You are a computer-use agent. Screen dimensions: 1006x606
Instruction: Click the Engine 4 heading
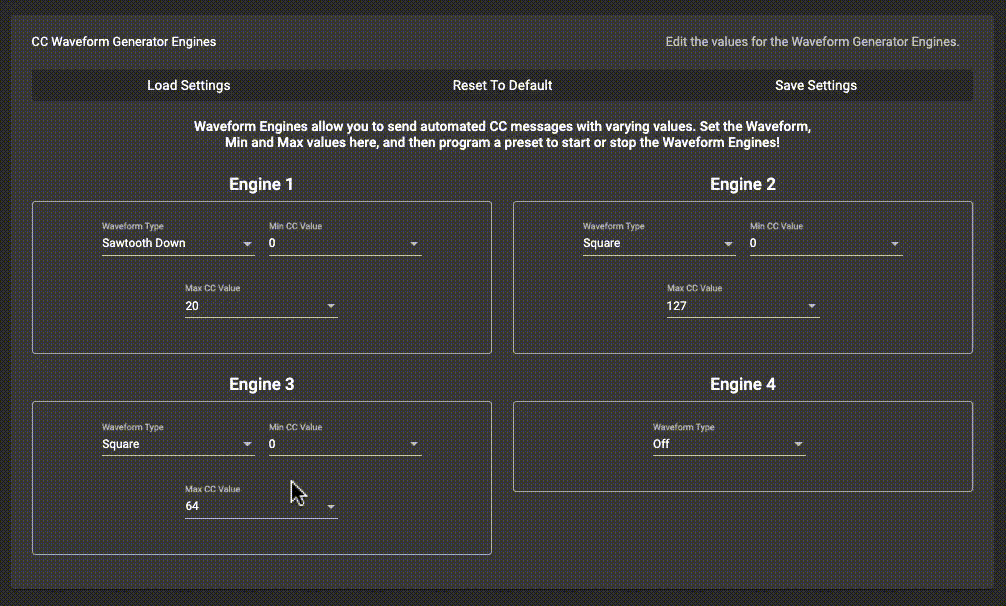[x=742, y=384]
